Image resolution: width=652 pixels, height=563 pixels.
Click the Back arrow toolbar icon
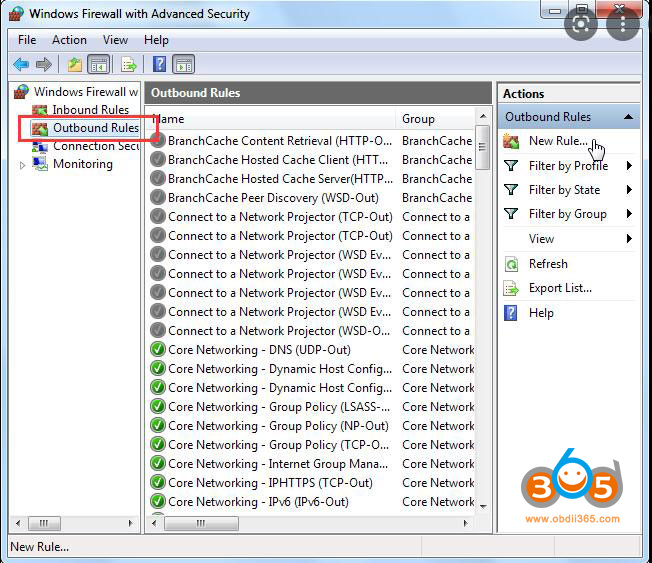[21, 65]
